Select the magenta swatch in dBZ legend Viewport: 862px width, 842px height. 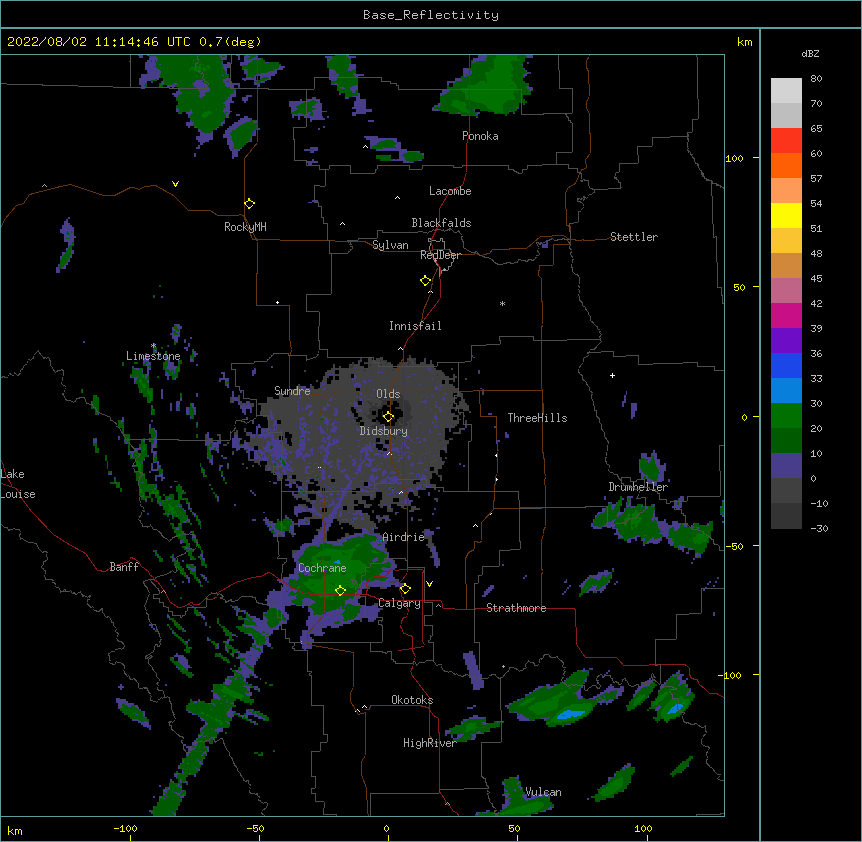tap(786, 315)
